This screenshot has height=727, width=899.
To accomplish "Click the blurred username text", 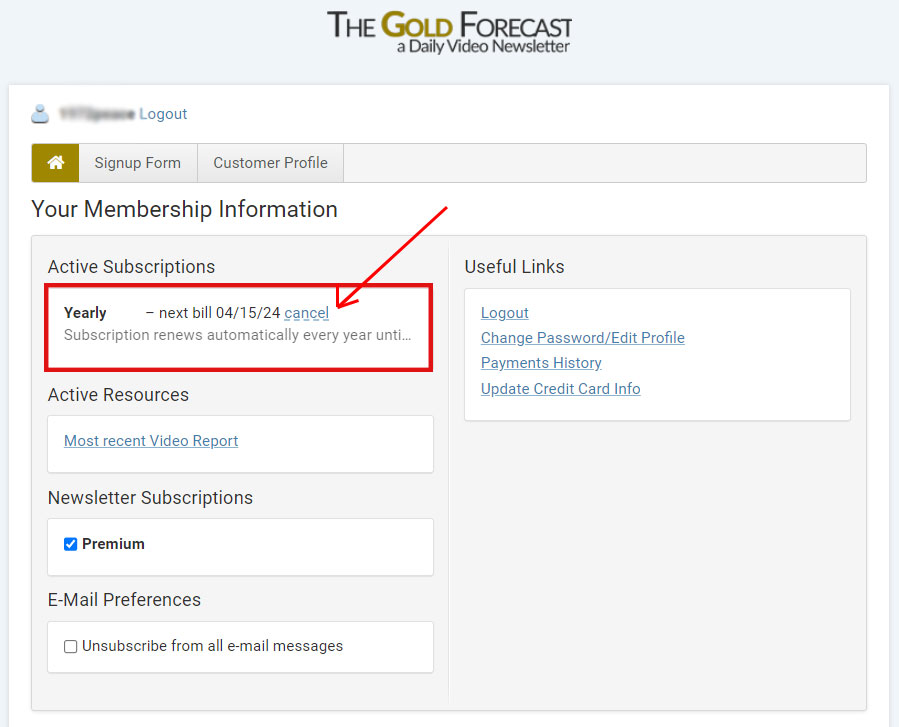I will click(96, 114).
